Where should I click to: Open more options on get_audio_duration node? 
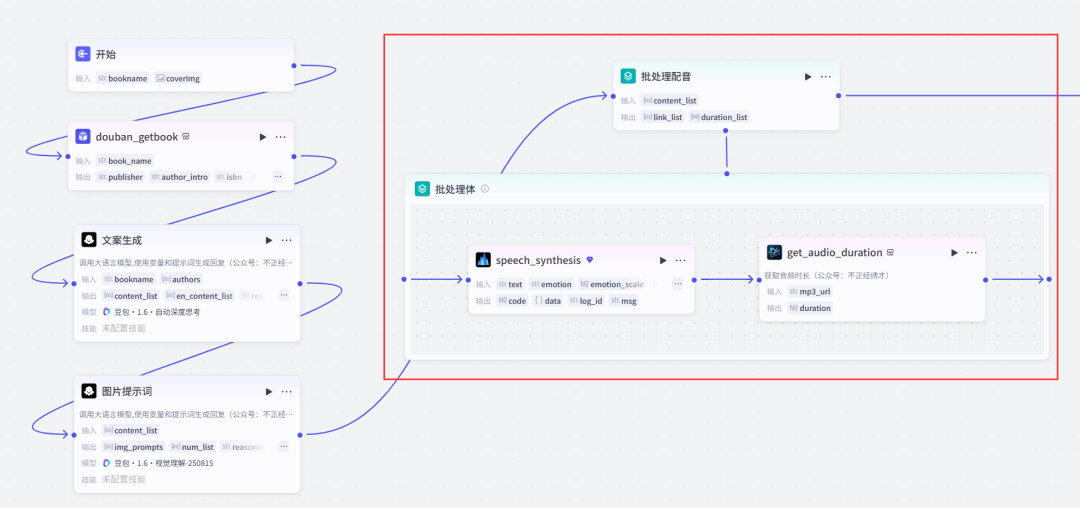[x=971, y=253]
